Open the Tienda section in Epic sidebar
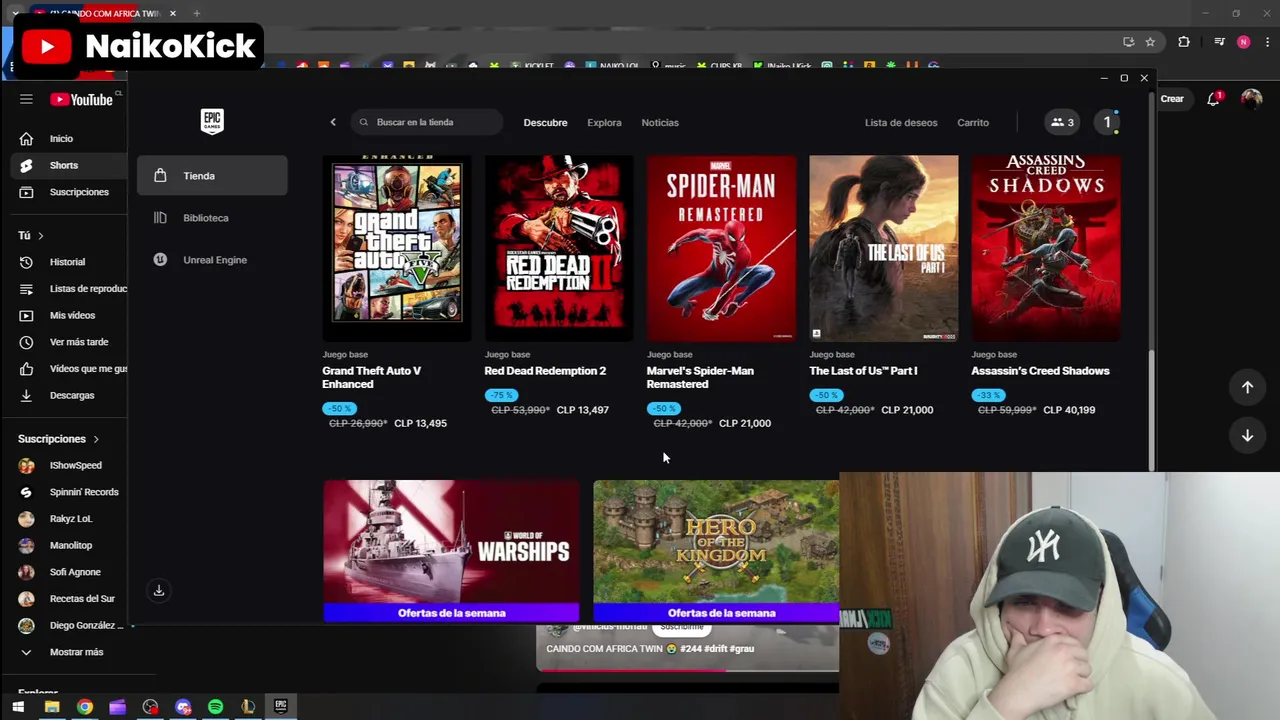1280x720 pixels. tap(212, 176)
